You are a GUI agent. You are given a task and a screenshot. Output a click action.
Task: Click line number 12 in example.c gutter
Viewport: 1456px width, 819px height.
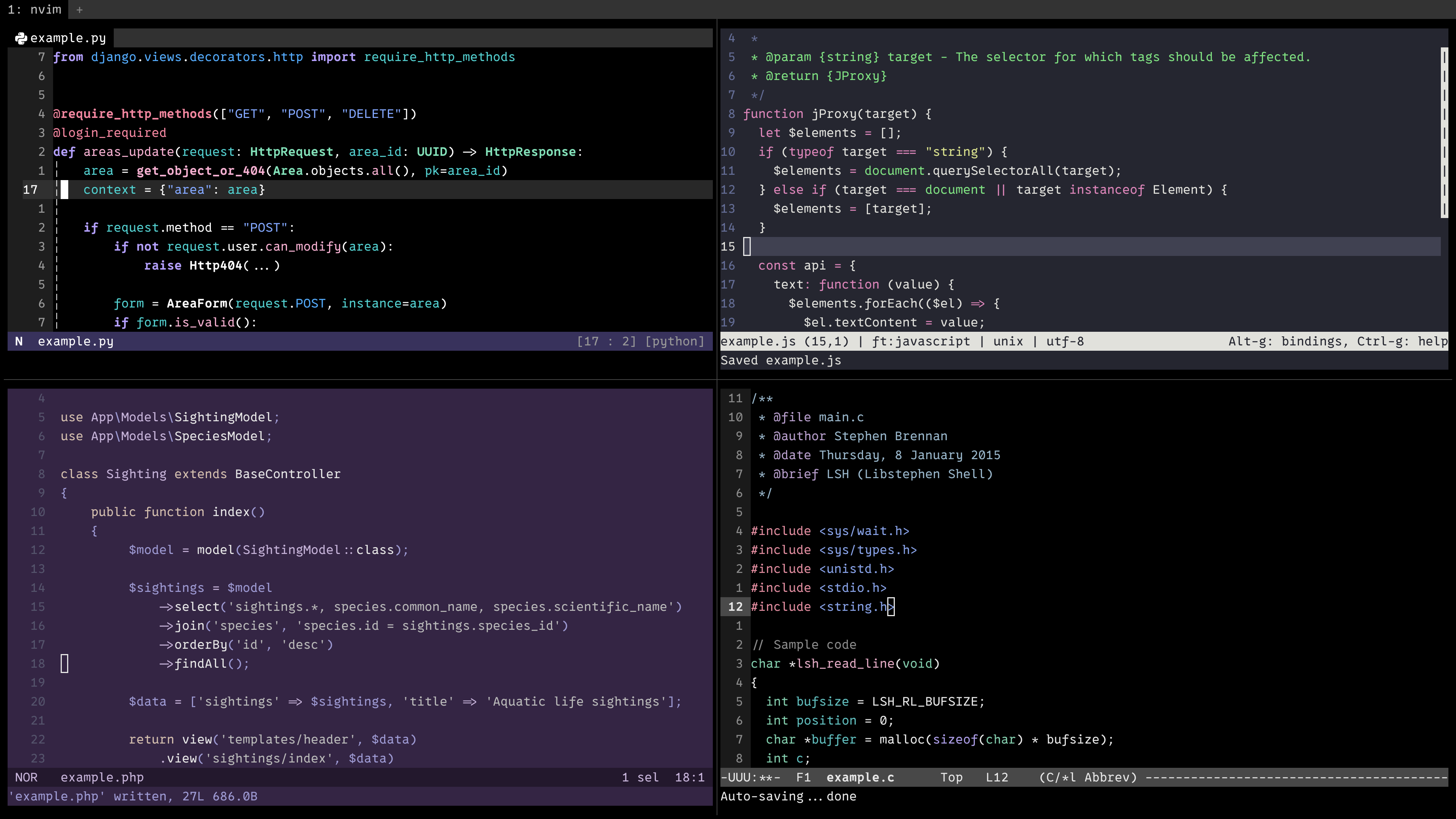coord(735,607)
